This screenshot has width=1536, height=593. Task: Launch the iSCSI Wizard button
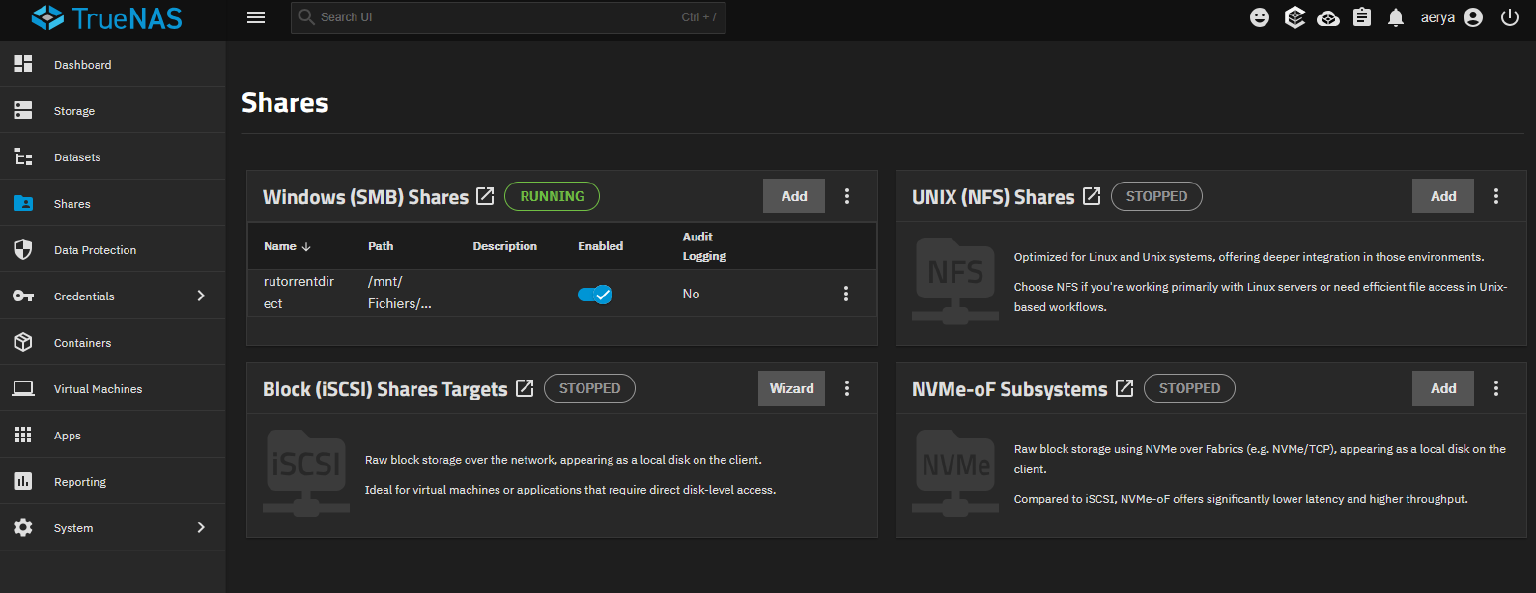click(791, 388)
